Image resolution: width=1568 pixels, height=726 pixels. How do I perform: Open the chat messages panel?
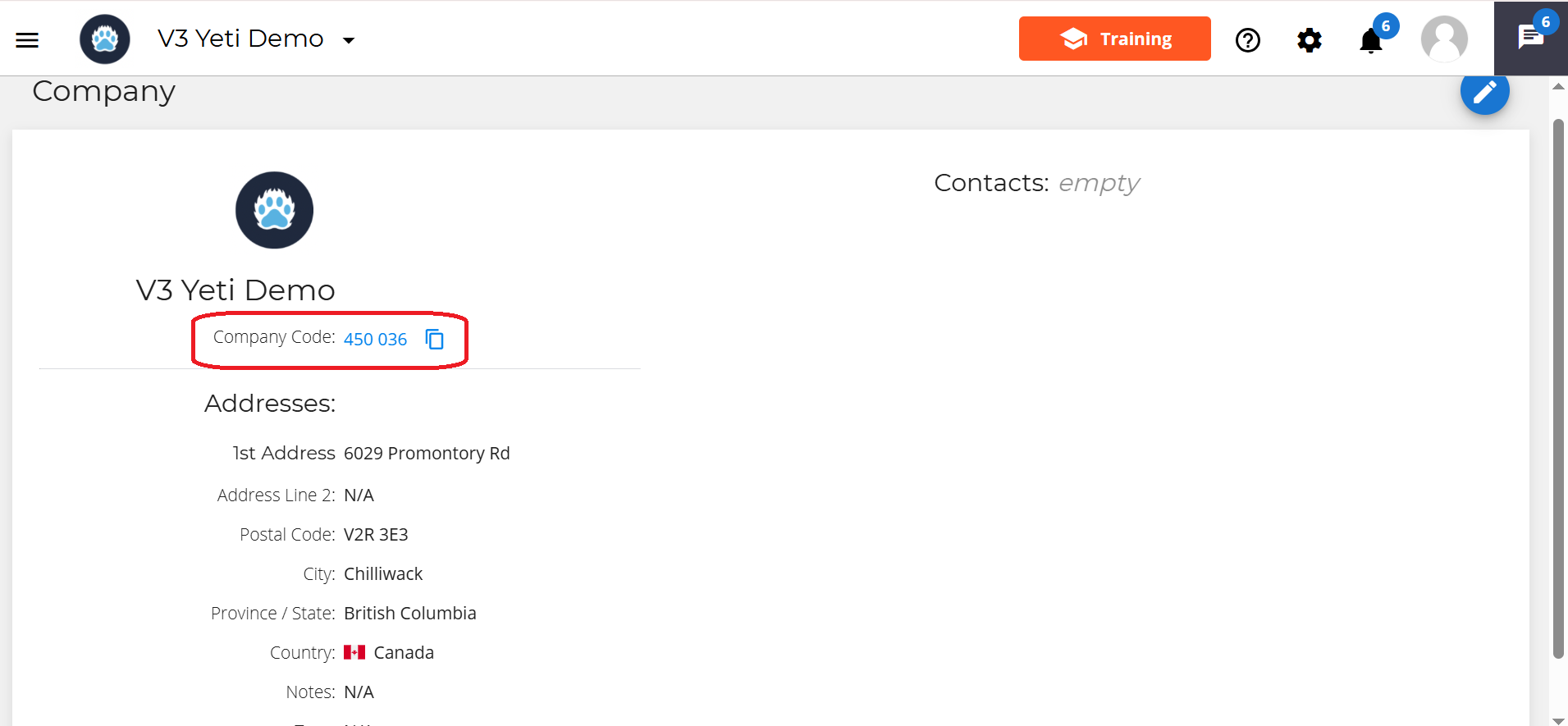[x=1530, y=38]
